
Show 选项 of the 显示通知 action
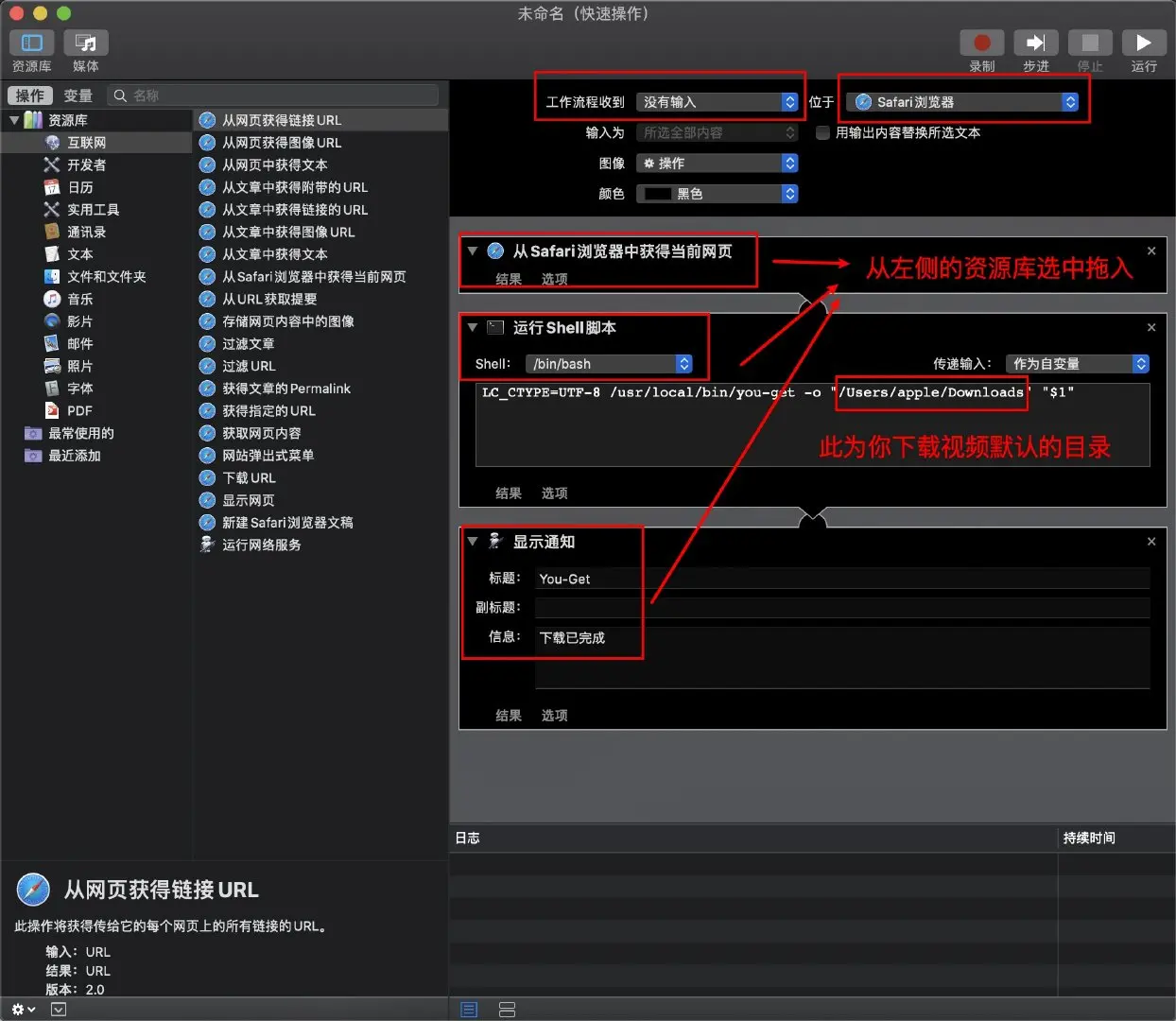point(554,716)
